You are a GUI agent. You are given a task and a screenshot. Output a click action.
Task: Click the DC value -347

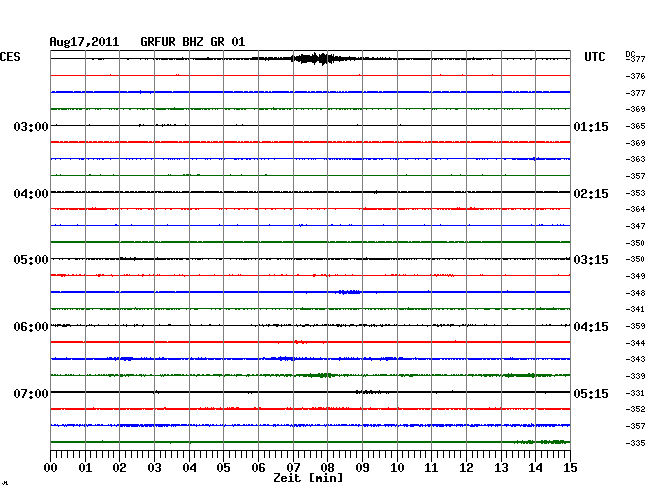tap(635, 226)
